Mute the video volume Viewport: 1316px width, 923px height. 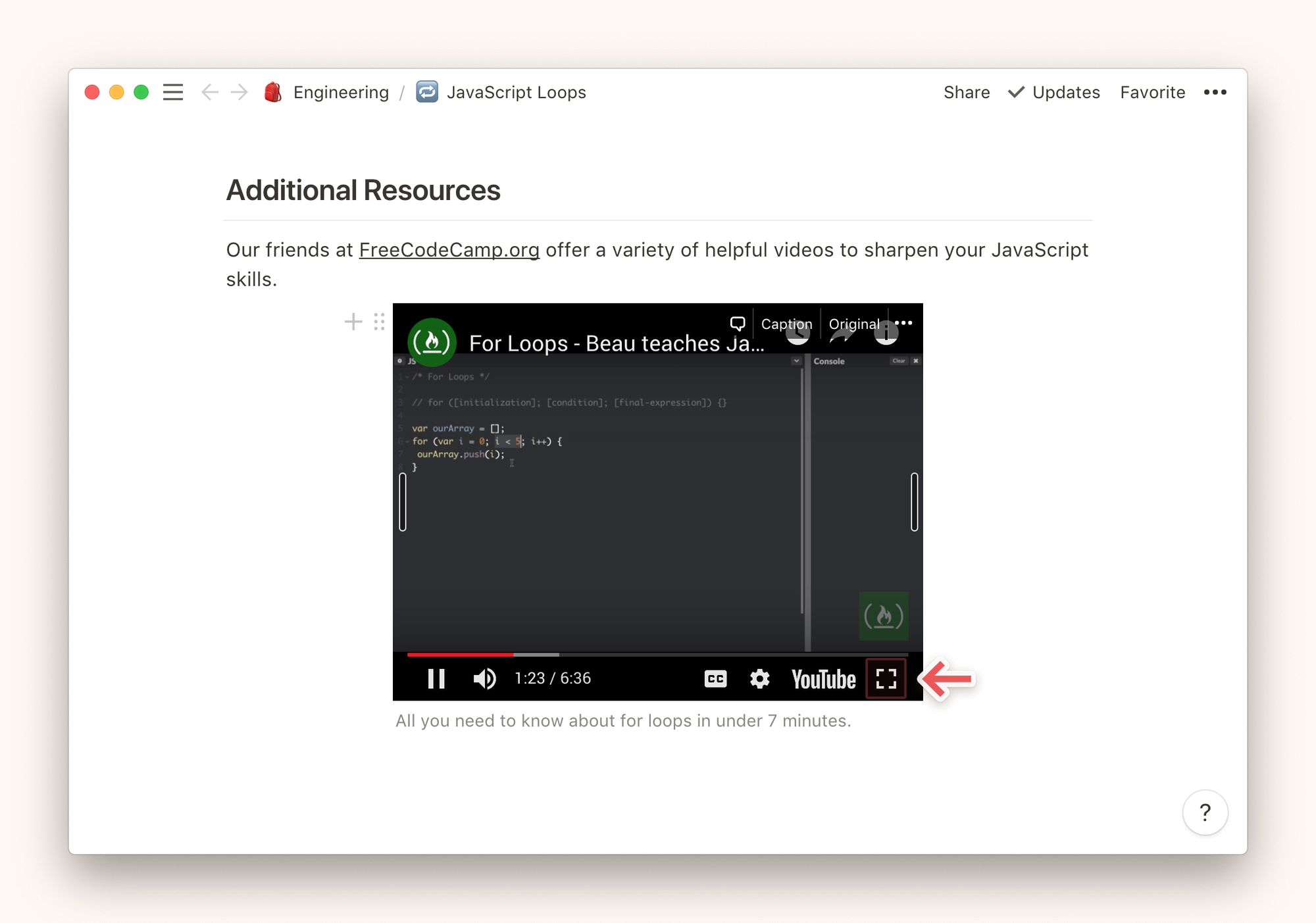[x=484, y=678]
